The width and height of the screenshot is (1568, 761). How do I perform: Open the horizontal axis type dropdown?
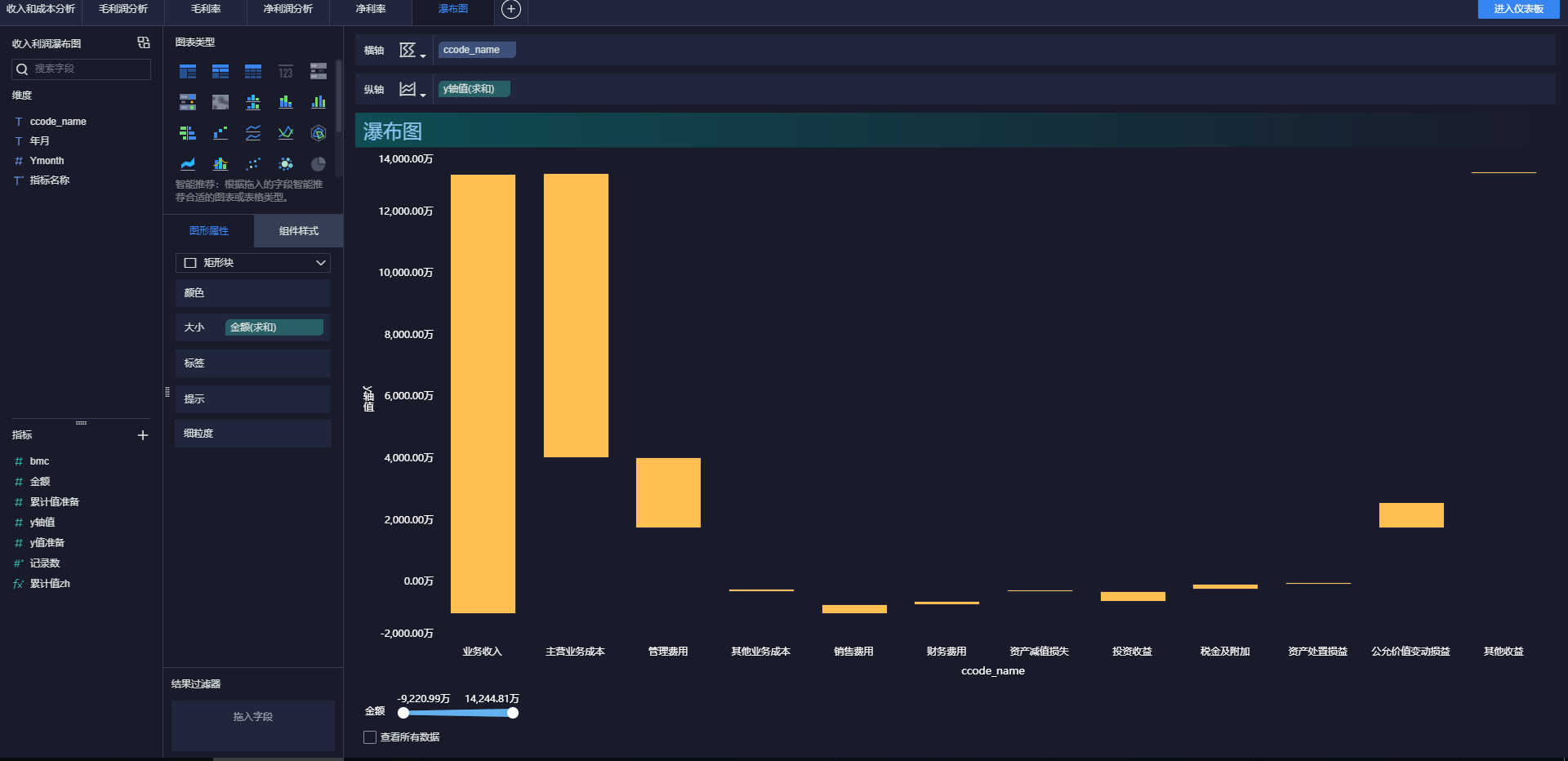[x=412, y=51]
